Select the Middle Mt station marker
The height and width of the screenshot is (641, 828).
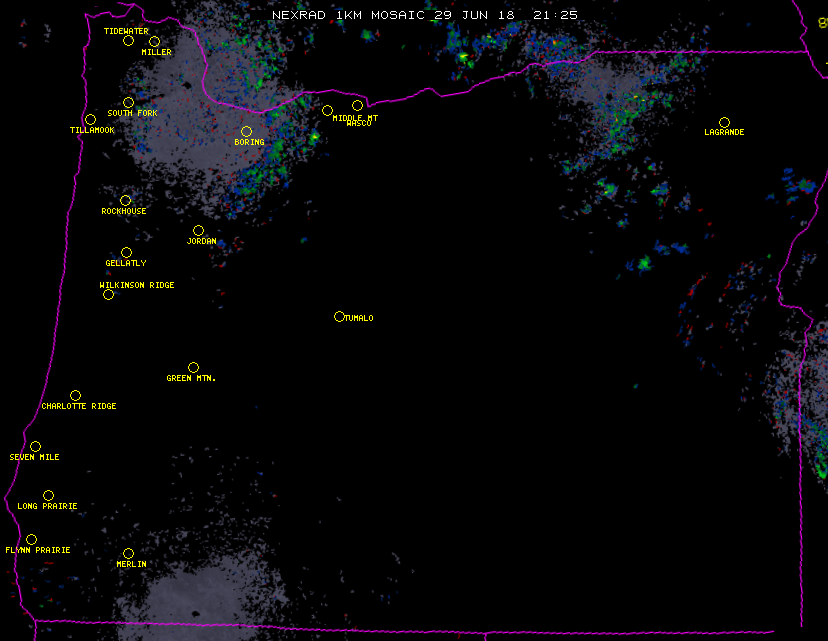tap(327, 111)
